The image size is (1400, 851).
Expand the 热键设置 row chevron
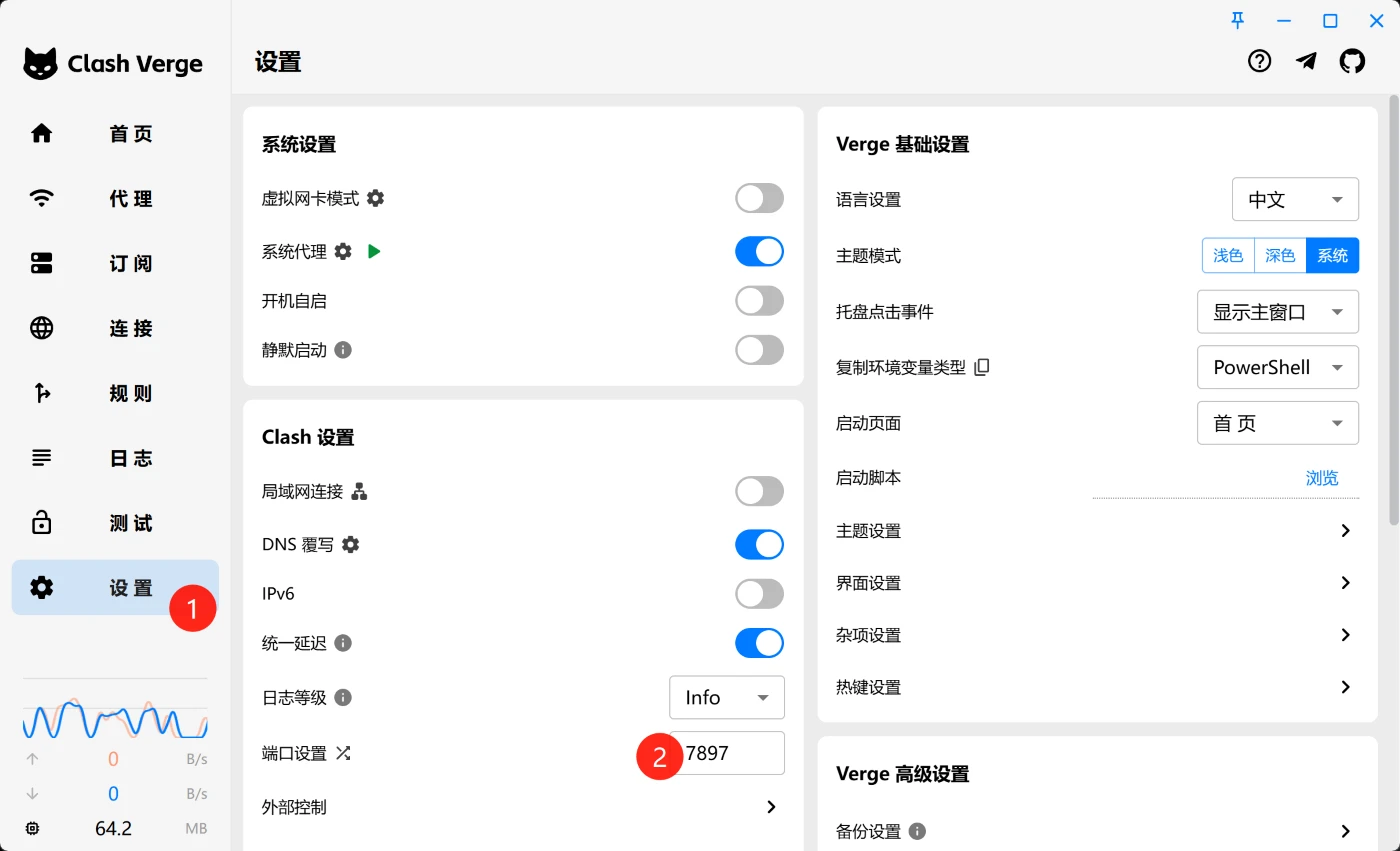click(x=1346, y=687)
